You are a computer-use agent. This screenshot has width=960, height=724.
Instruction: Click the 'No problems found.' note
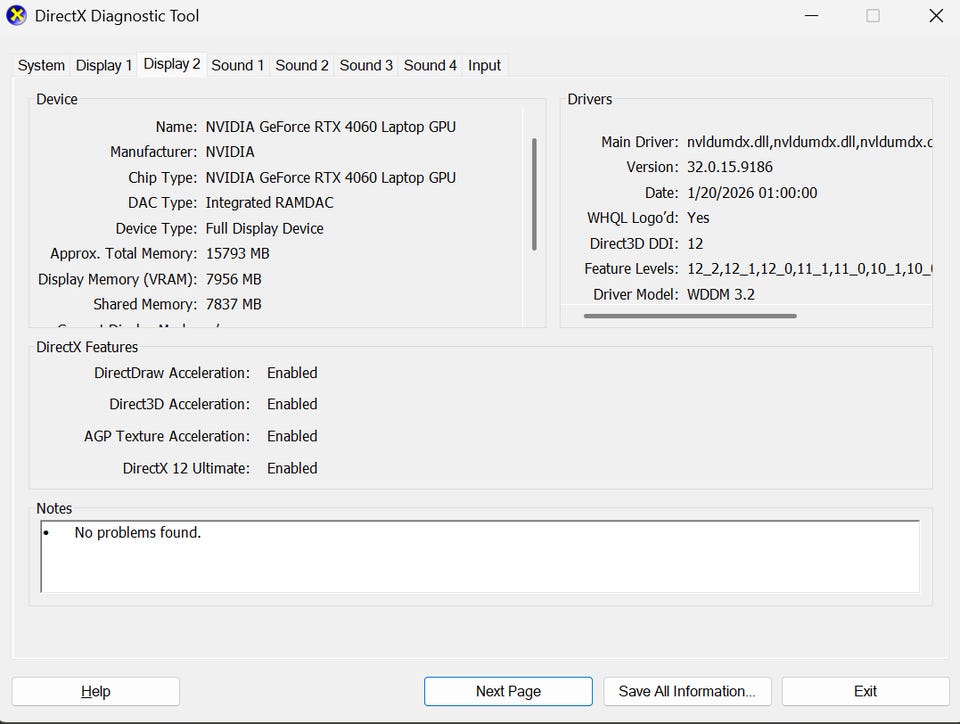click(x=138, y=532)
